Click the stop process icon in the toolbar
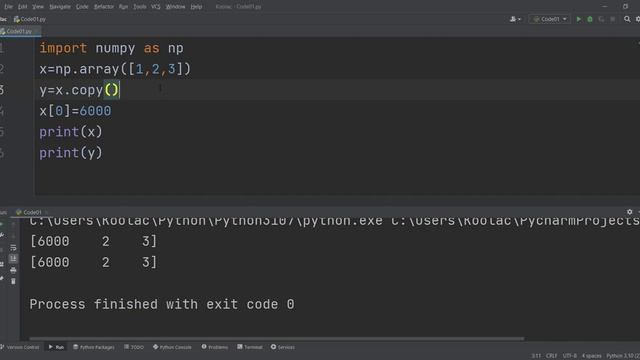Image resolution: width=640 pixels, height=360 pixels. [x=613, y=19]
